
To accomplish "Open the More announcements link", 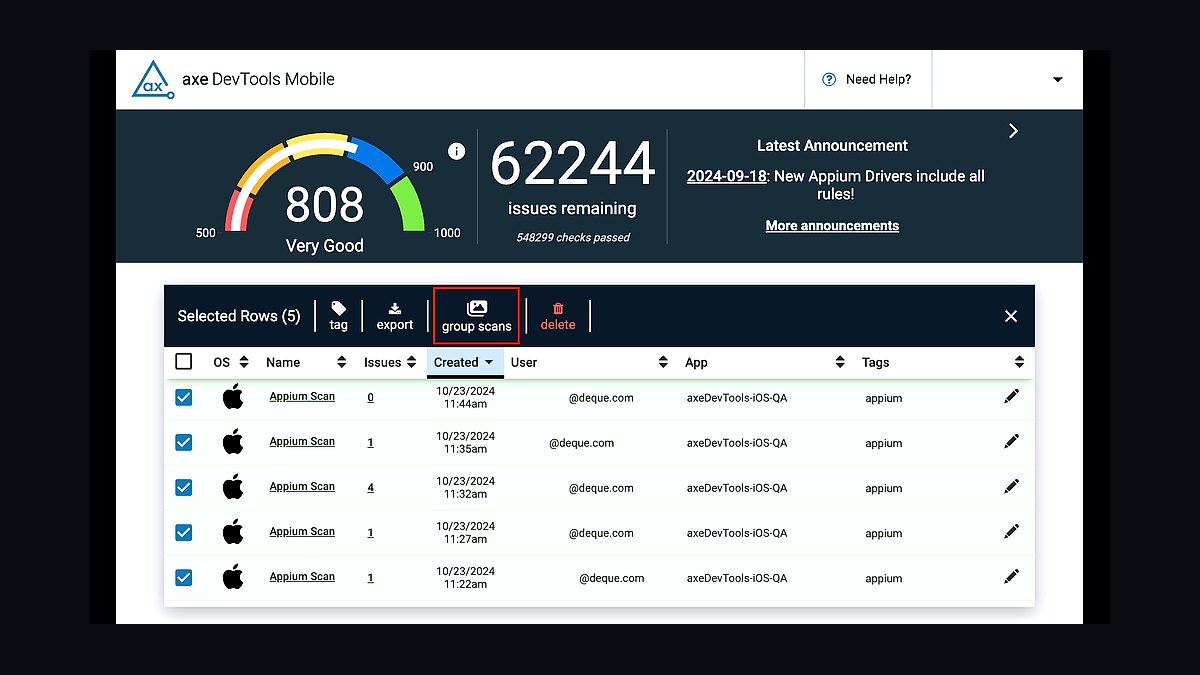I will pos(832,226).
